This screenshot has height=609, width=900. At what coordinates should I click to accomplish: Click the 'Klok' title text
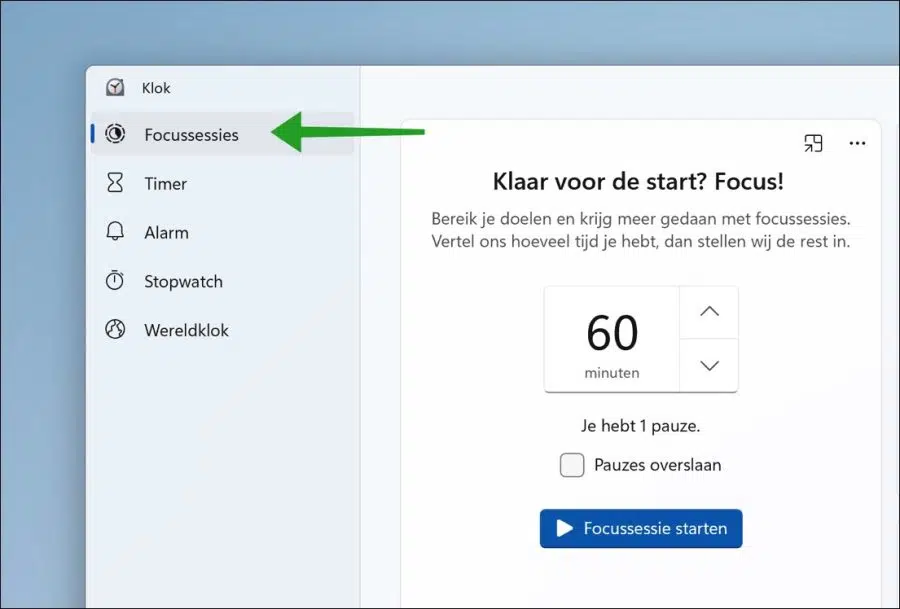[156, 88]
